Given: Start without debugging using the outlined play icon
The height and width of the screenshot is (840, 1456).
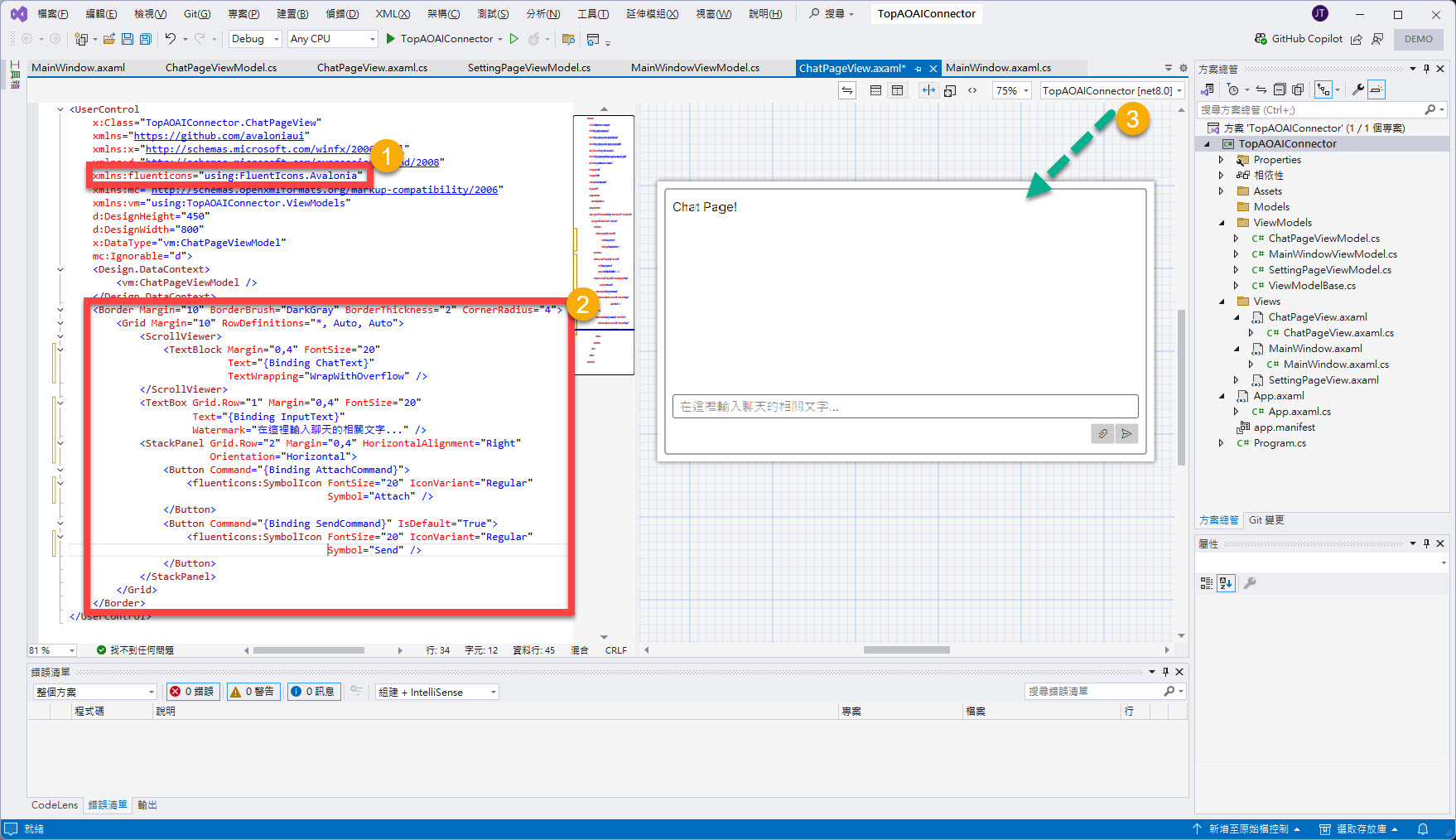Looking at the screenshot, I should click(514, 39).
